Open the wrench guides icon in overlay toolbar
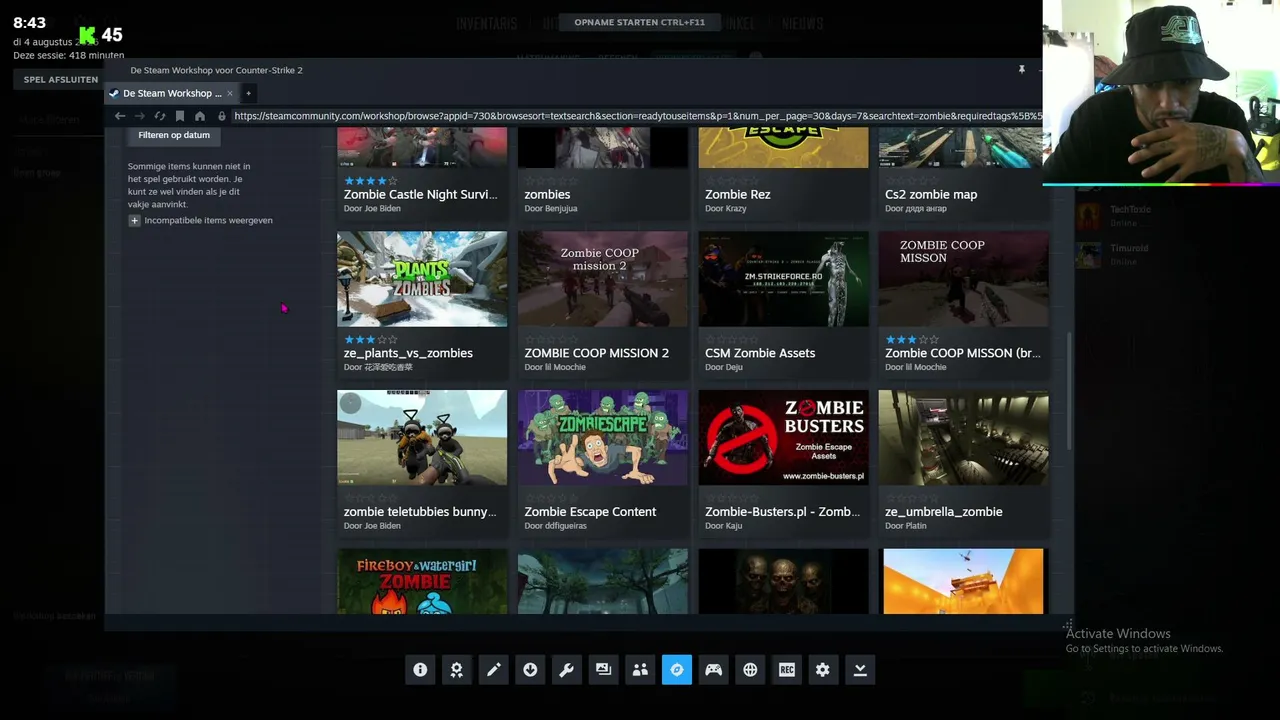The image size is (1280, 720). click(x=567, y=670)
